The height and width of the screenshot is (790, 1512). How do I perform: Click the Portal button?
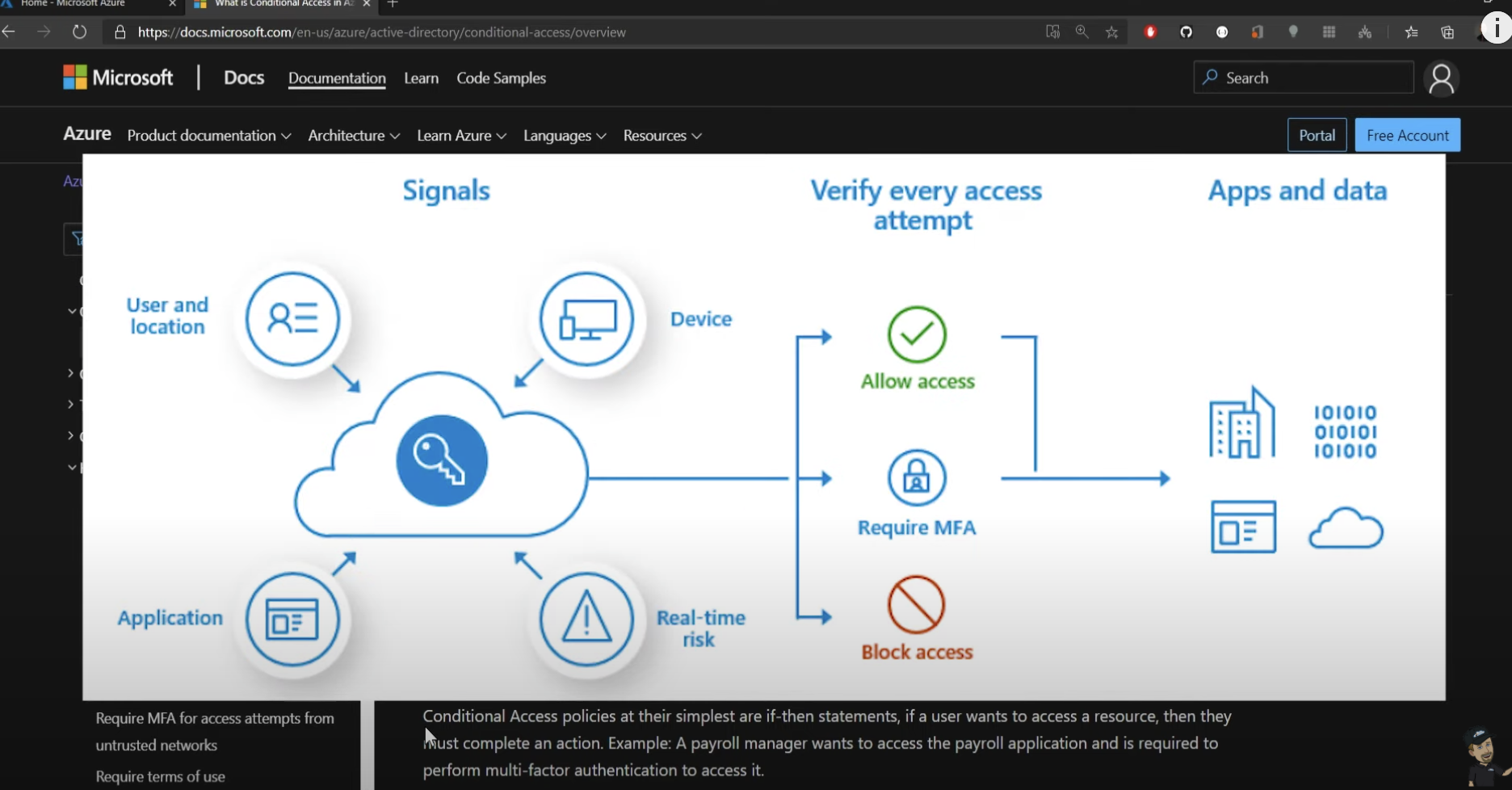(x=1317, y=136)
